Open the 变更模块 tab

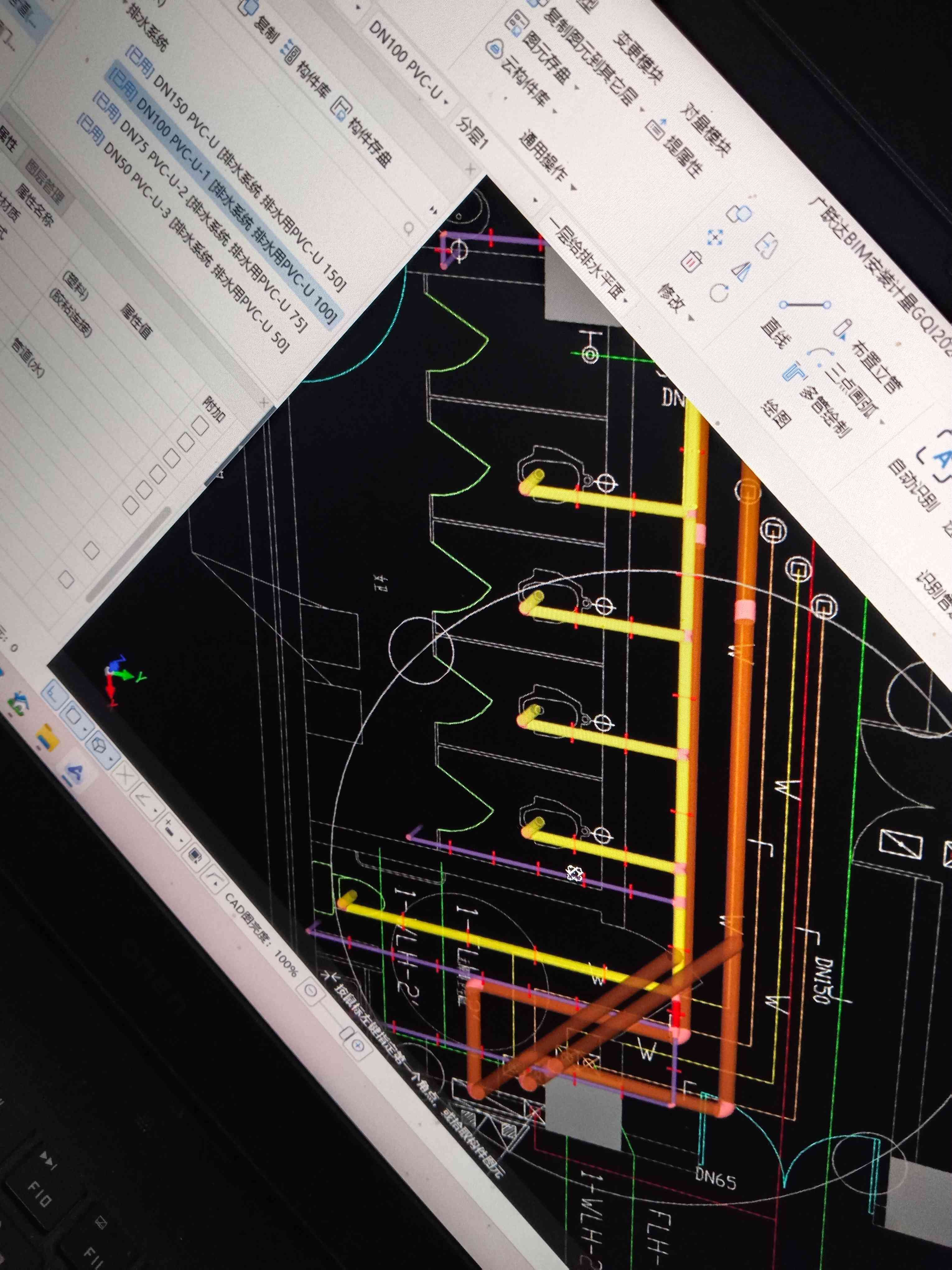pos(638,57)
